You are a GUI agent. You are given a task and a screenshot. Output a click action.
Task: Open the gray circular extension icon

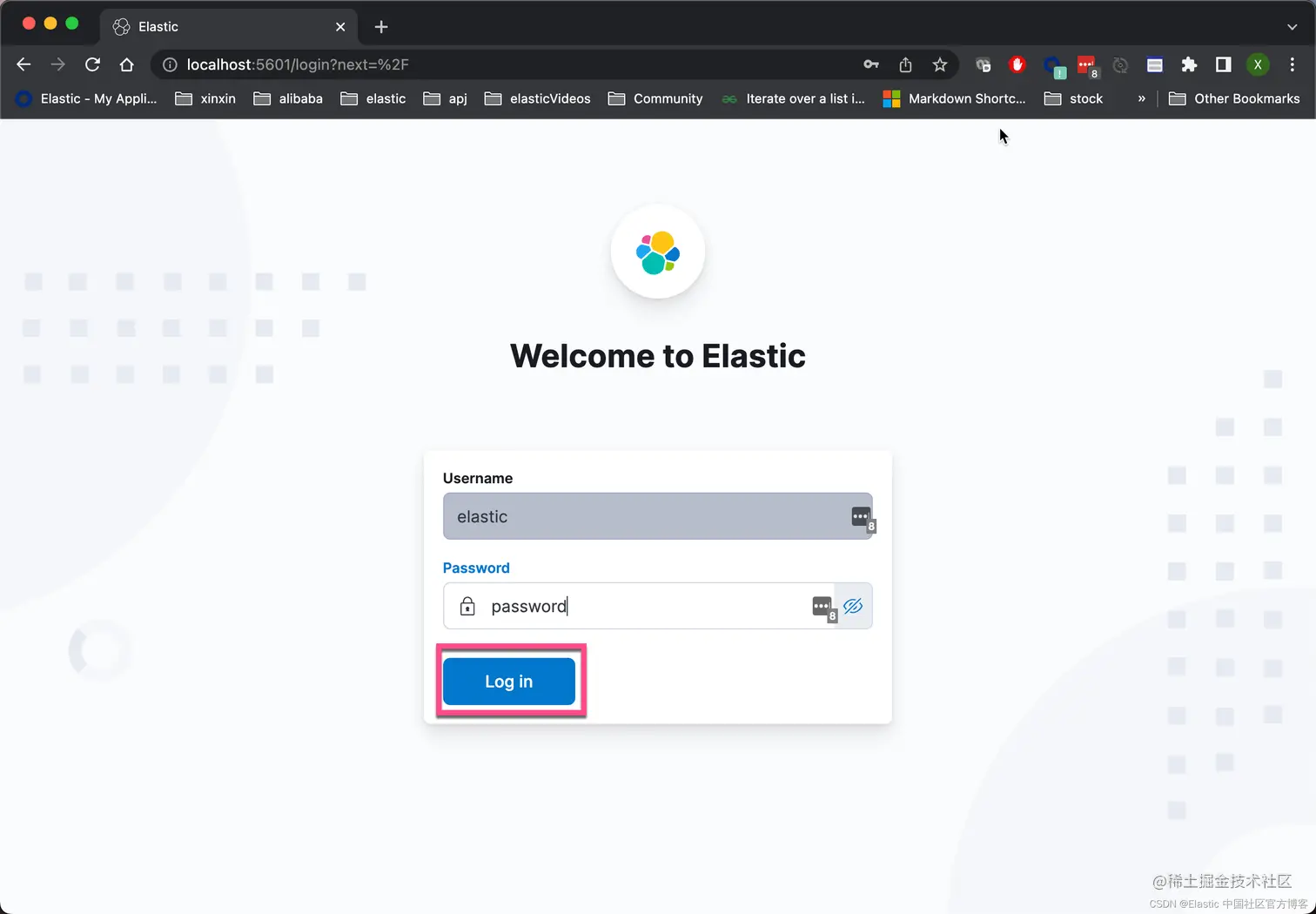coord(1120,64)
